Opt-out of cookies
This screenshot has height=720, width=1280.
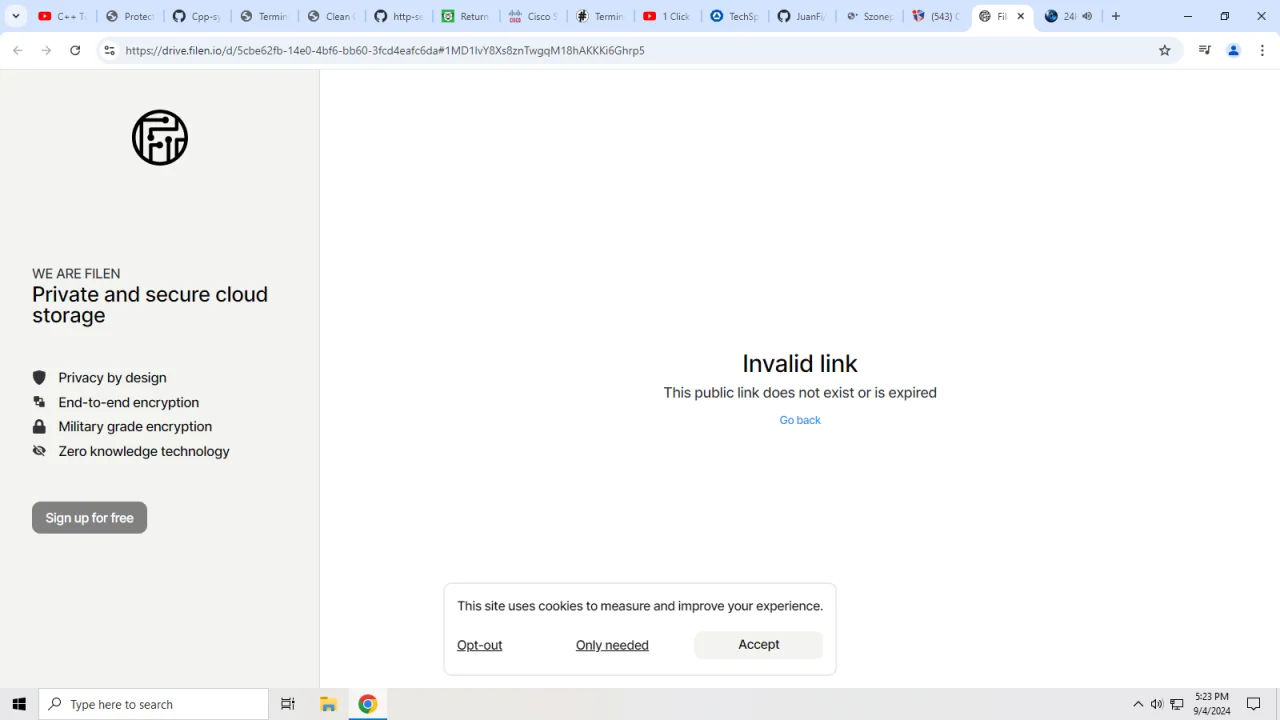(x=480, y=645)
